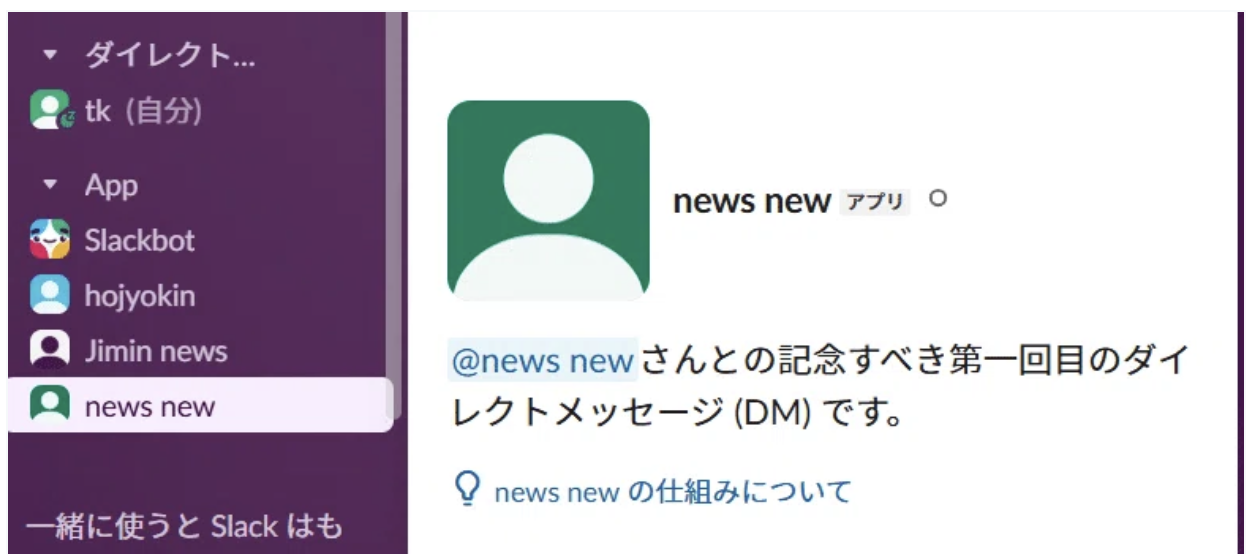Click the large news new profile picture

[x=548, y=200]
